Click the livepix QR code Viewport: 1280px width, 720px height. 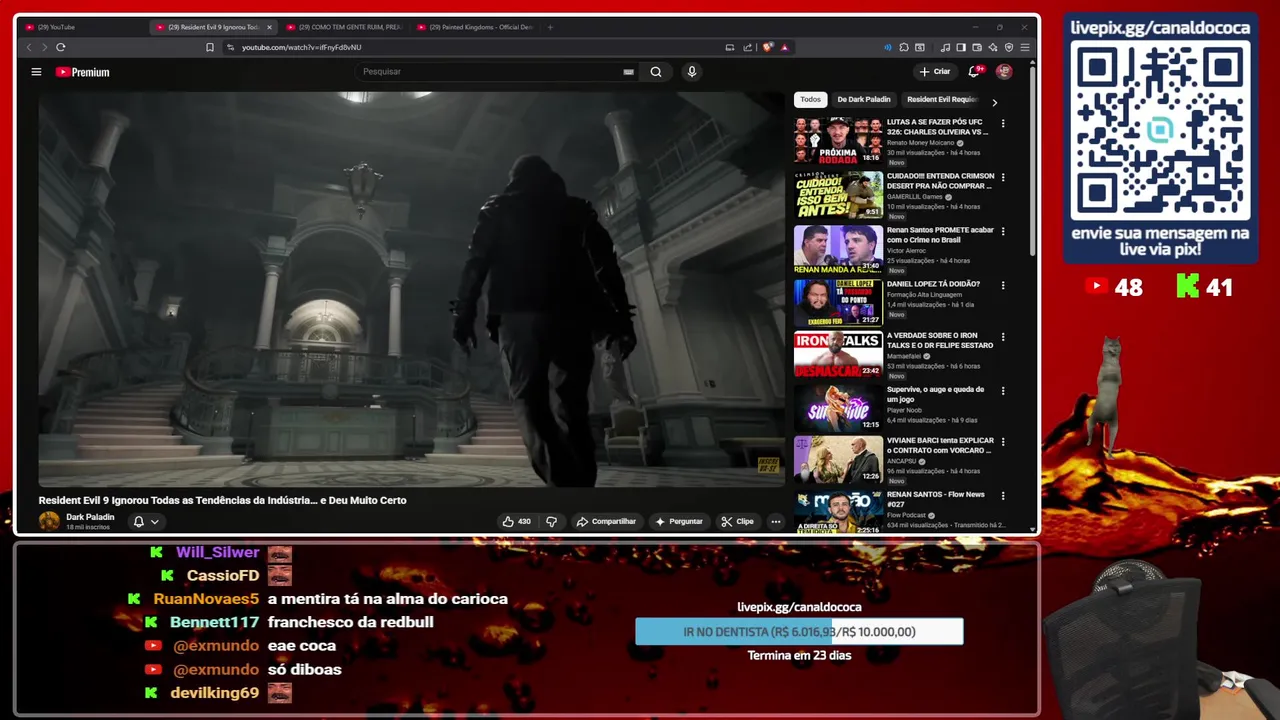point(1160,130)
